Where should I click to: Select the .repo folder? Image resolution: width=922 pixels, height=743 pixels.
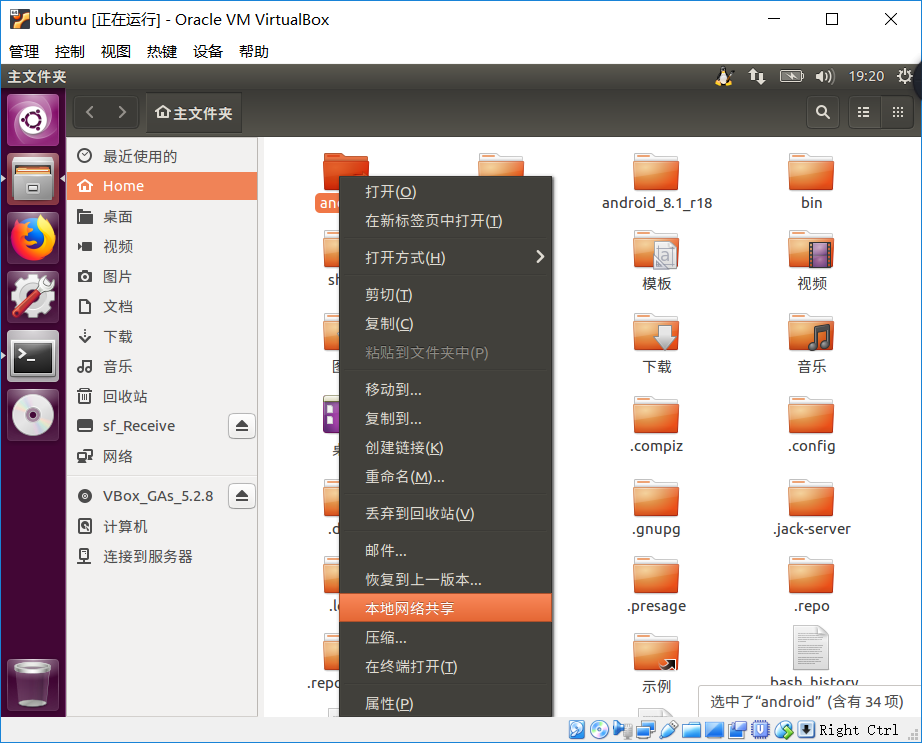click(x=811, y=585)
